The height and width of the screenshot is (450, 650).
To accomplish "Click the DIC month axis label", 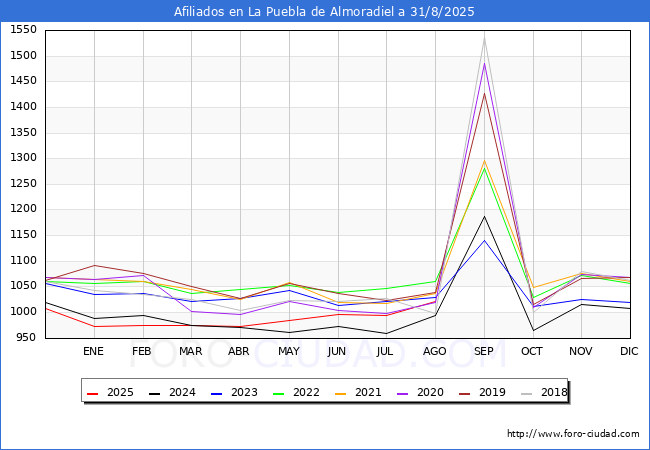I will [629, 351].
